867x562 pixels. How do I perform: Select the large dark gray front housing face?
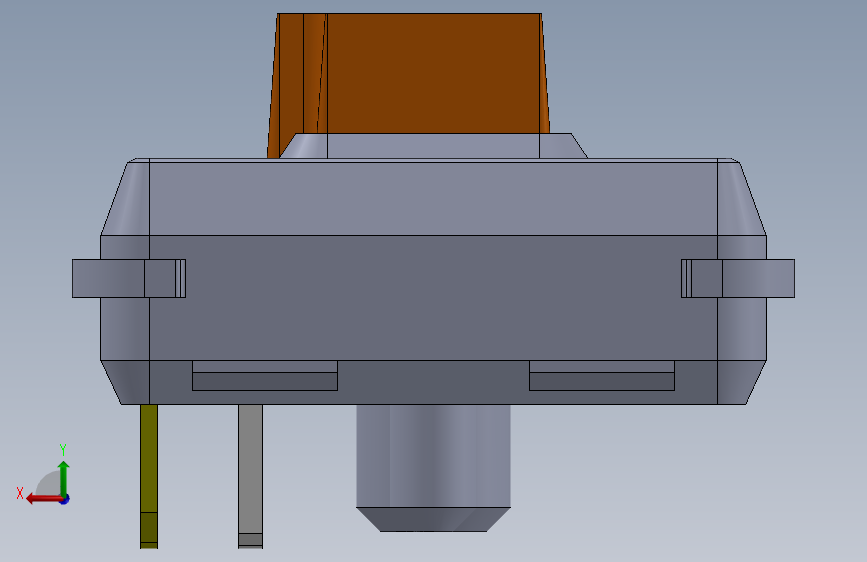433,299
